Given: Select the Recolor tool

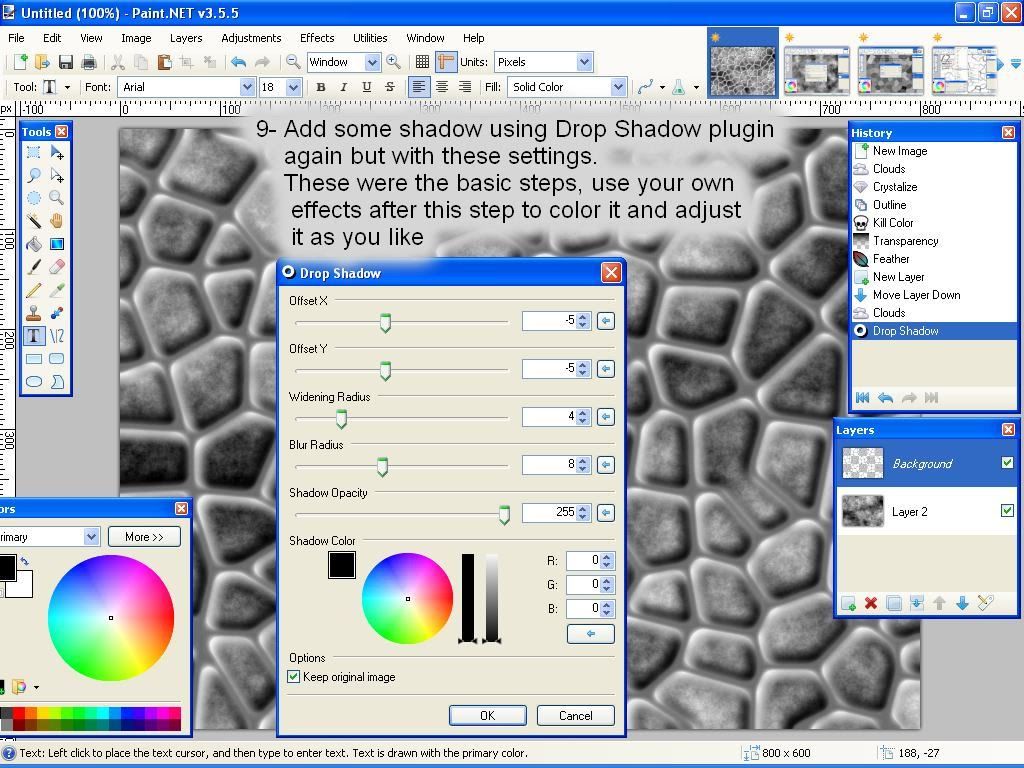Looking at the screenshot, I should pyautogui.click(x=57, y=313).
